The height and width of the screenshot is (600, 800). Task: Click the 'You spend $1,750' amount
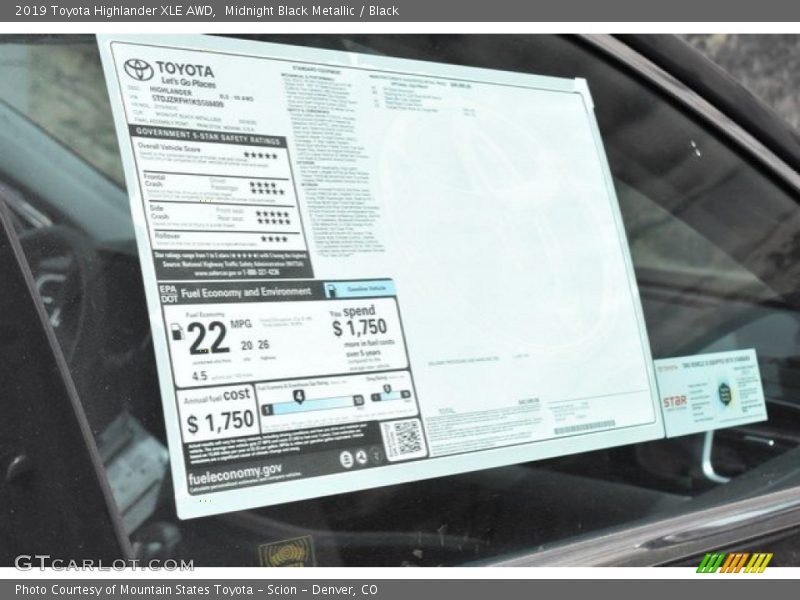(x=360, y=322)
